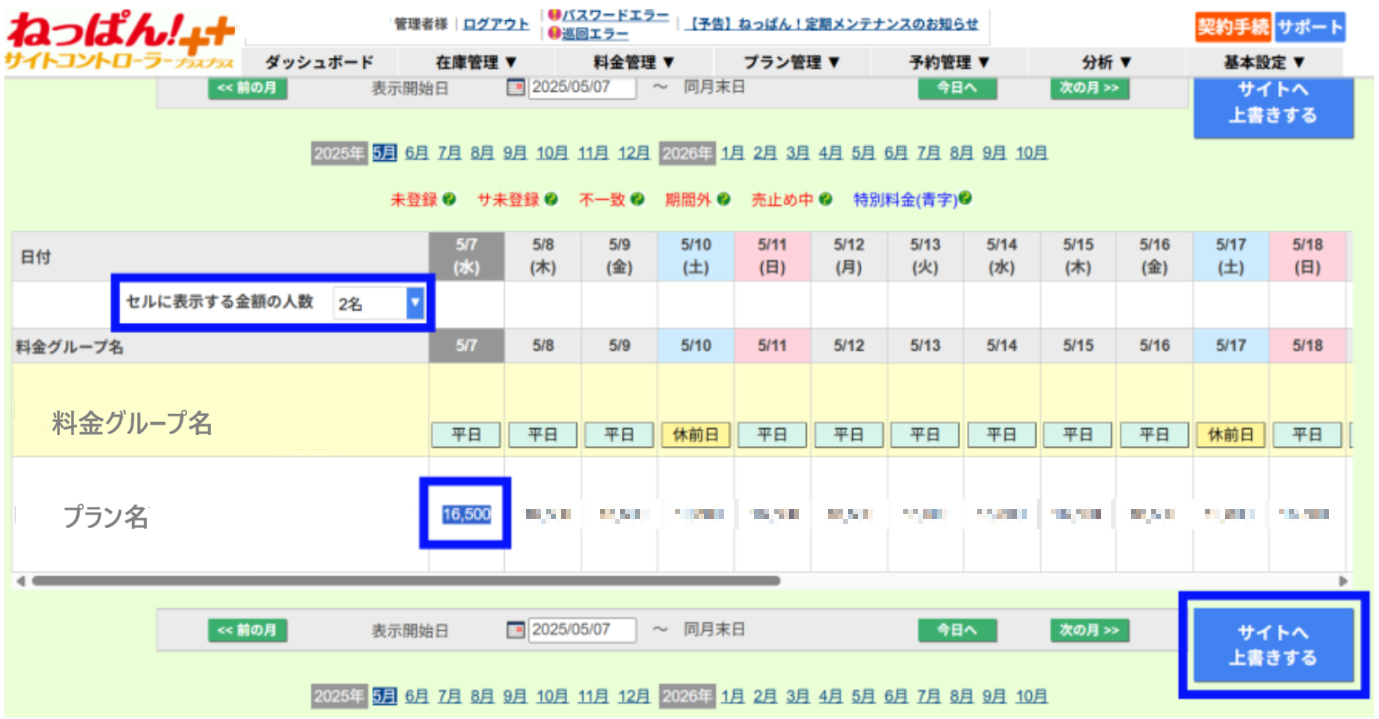Click the 平日 rate tag under 5/8

[x=543, y=435]
